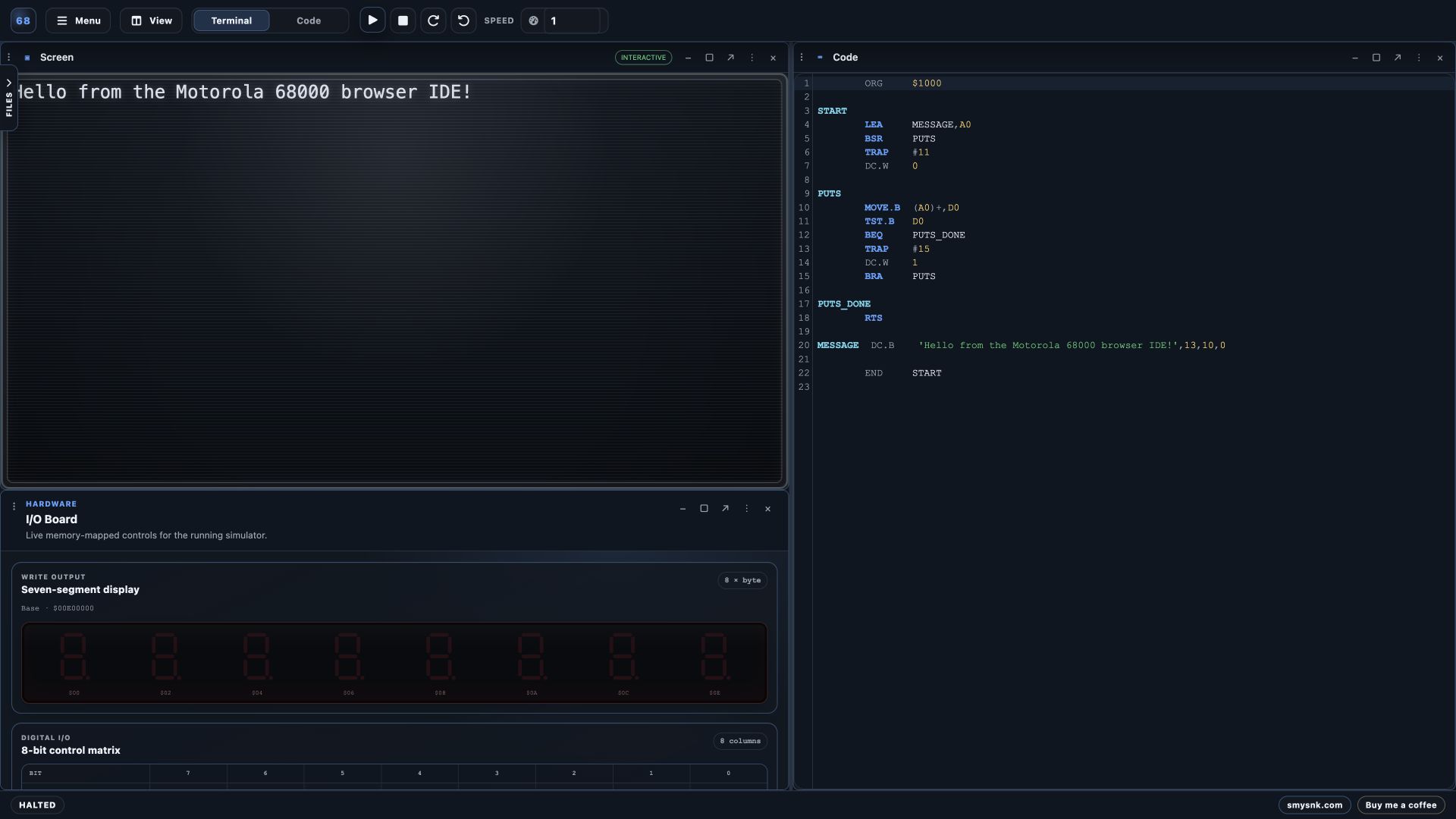
Task: Close the Screen panel
Action: pos(773,58)
